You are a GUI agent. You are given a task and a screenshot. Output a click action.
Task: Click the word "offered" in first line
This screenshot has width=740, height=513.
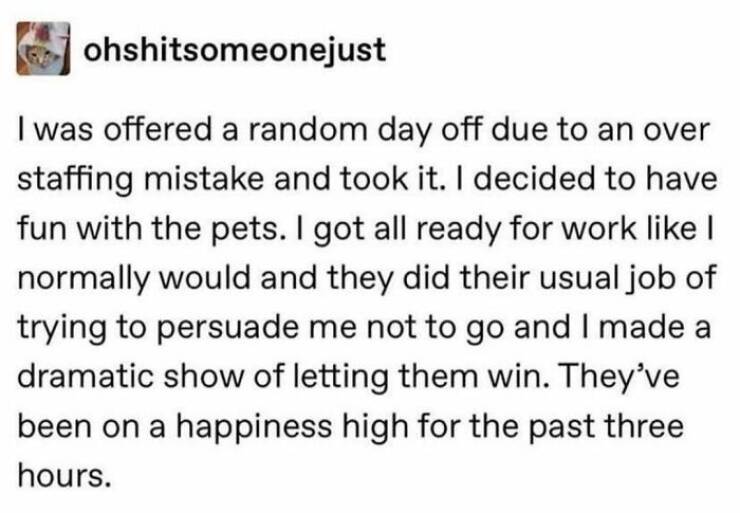tap(158, 130)
